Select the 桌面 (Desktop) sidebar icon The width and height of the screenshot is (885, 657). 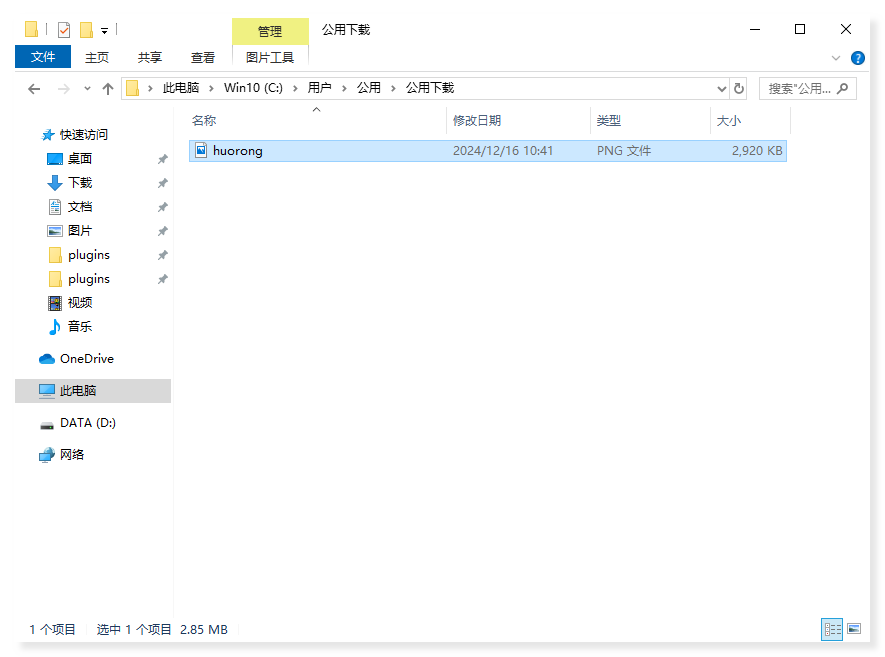(x=54, y=158)
